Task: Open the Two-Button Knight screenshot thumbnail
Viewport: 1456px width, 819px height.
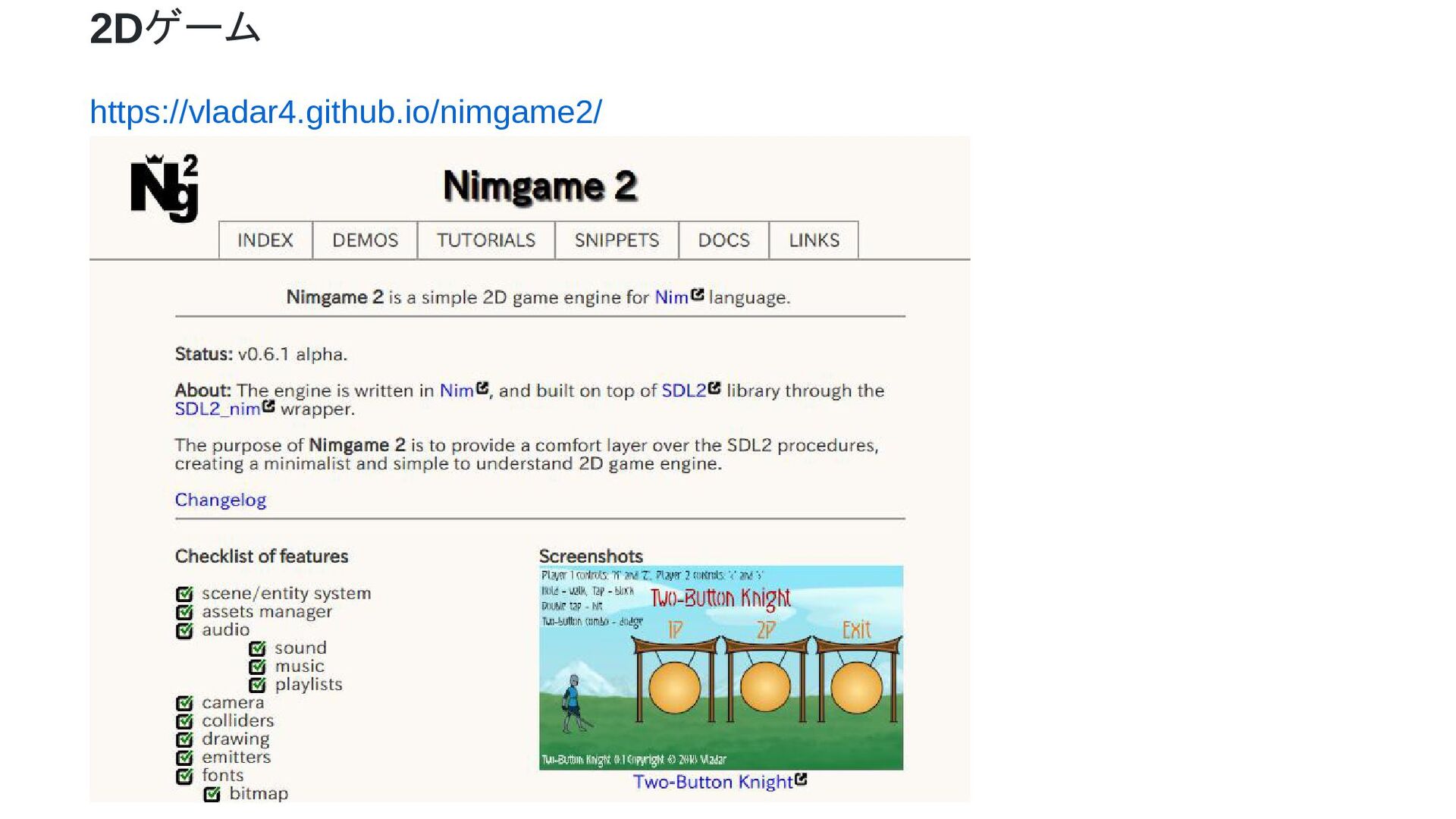Action: tap(721, 667)
